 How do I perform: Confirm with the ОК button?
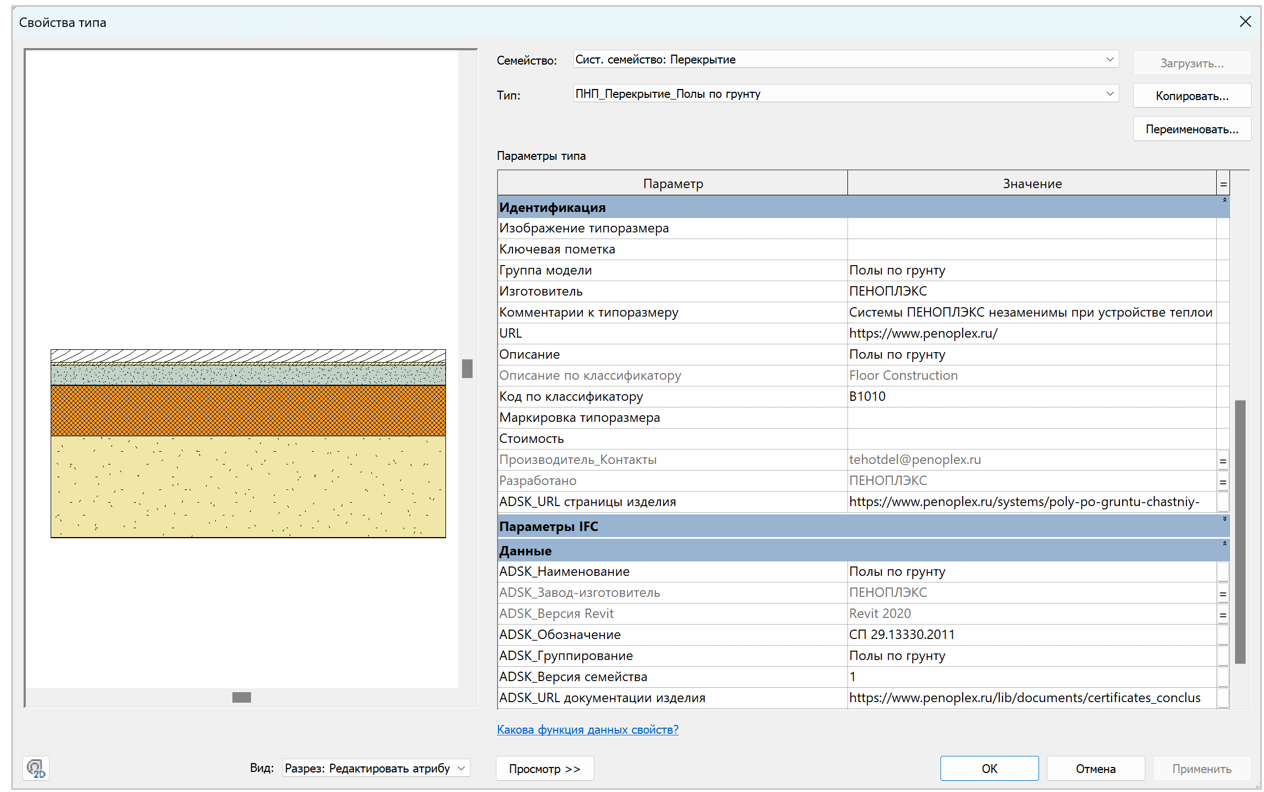(x=989, y=769)
